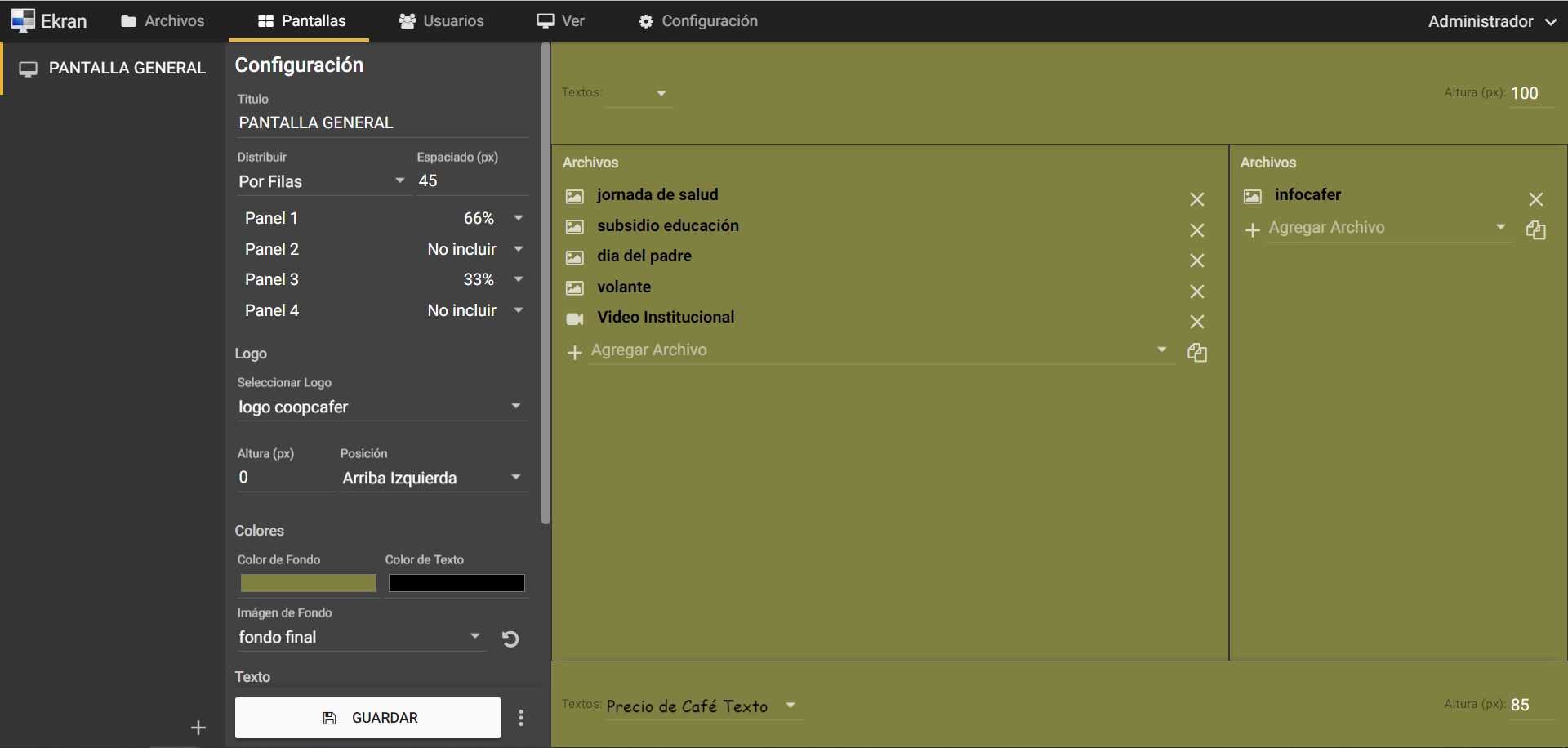The height and width of the screenshot is (748, 1568).
Task: Change the logo Posición dropdown
Action: (432, 478)
